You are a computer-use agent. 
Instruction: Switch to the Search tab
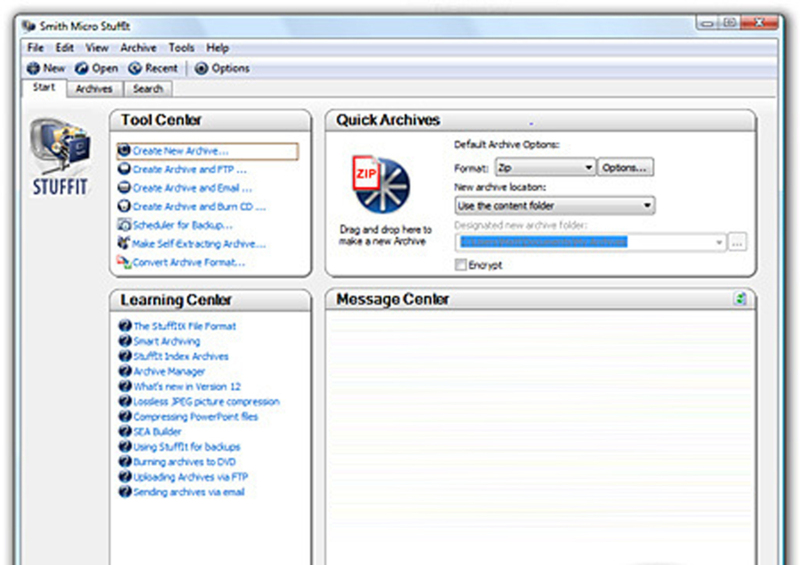148,89
